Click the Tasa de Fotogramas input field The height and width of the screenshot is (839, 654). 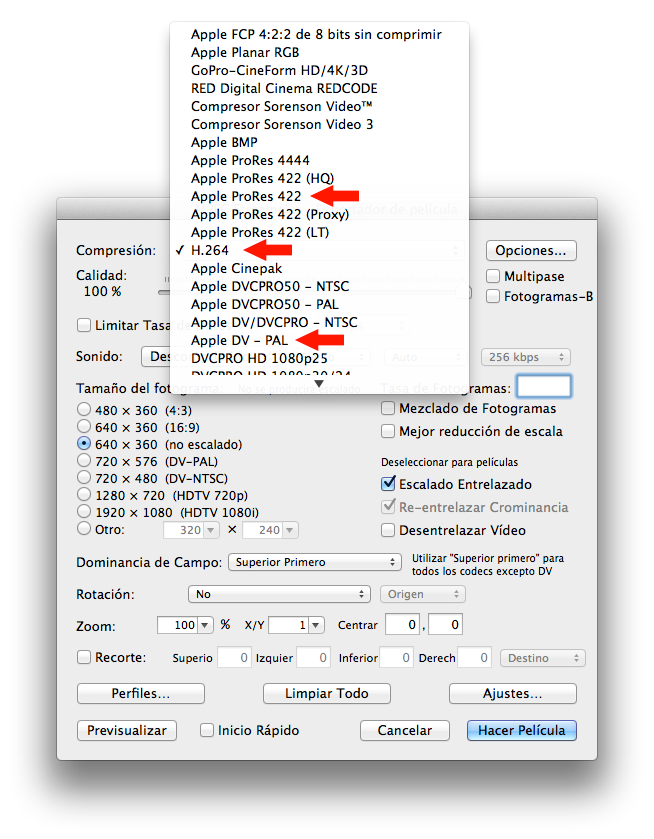pos(543,387)
